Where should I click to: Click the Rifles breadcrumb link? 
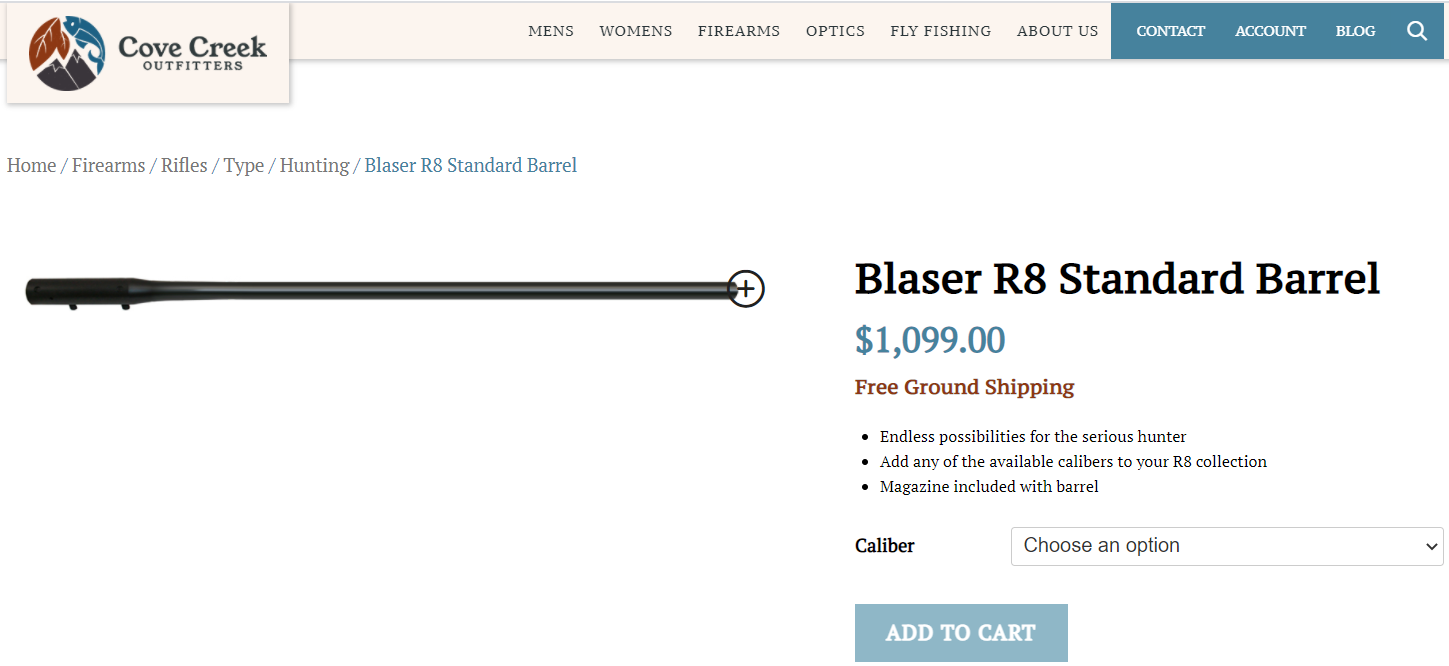(x=184, y=166)
